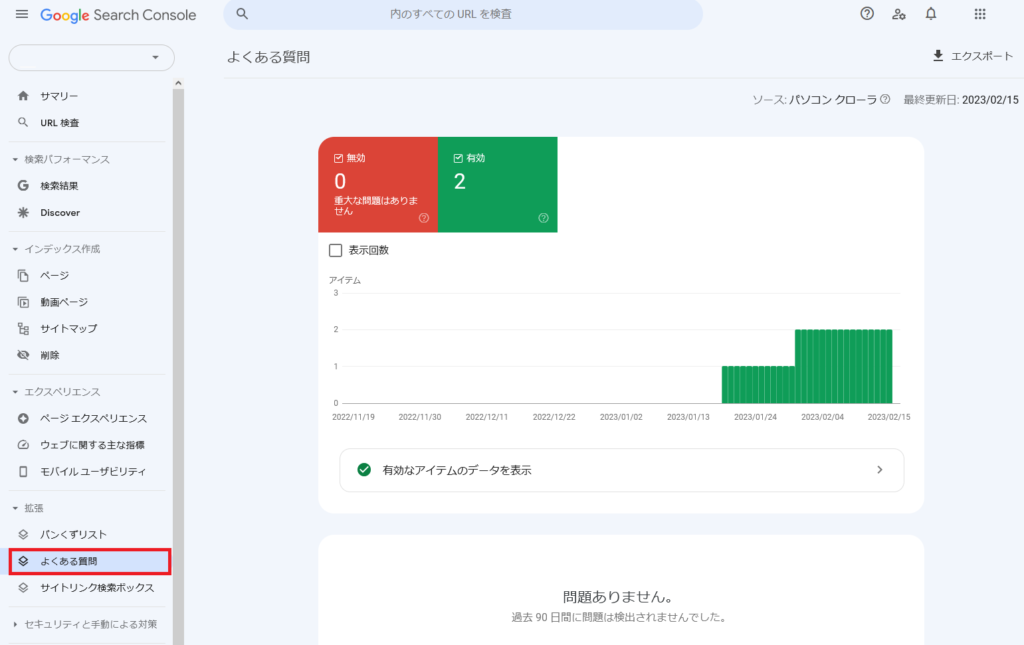This screenshot has width=1024, height=645.
Task: Collapse the エクスペリエンス section
Action: [16, 392]
